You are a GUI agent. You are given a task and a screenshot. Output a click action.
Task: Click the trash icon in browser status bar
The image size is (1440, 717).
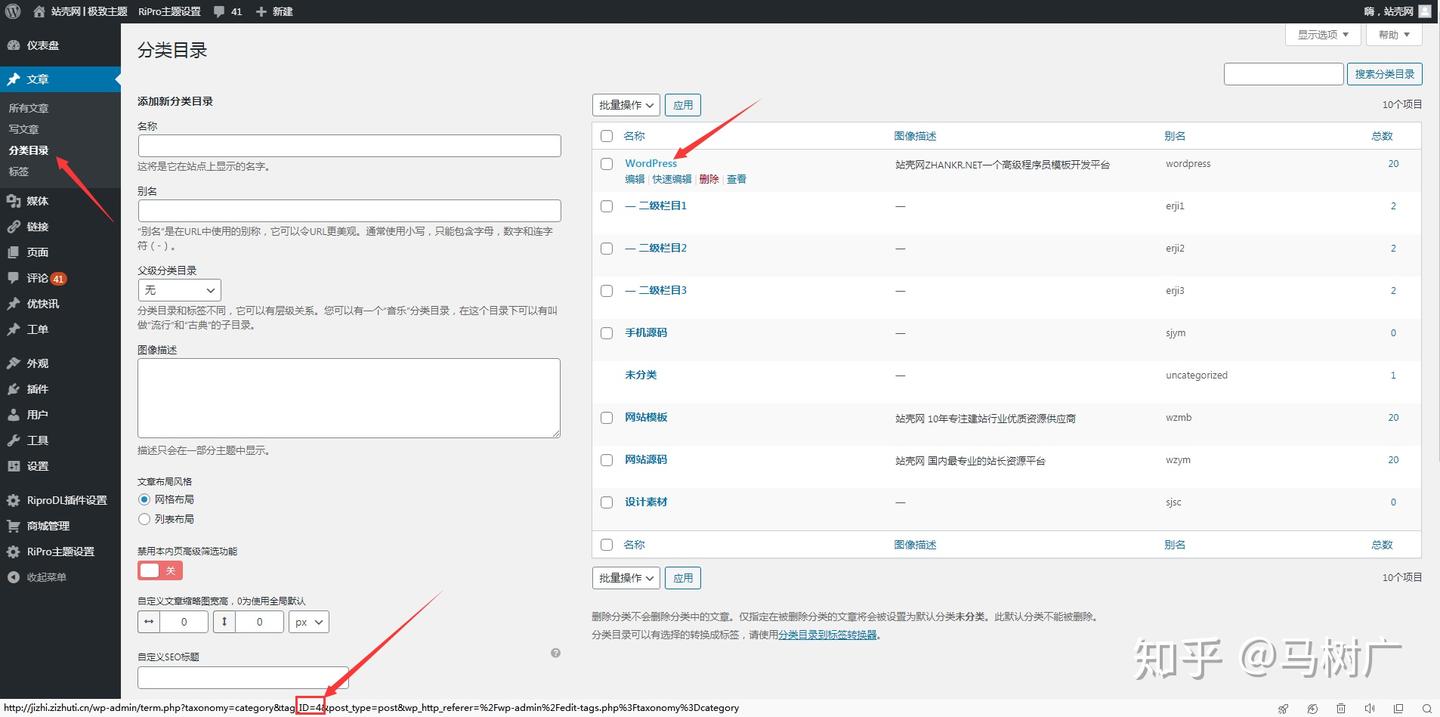tap(1341, 708)
